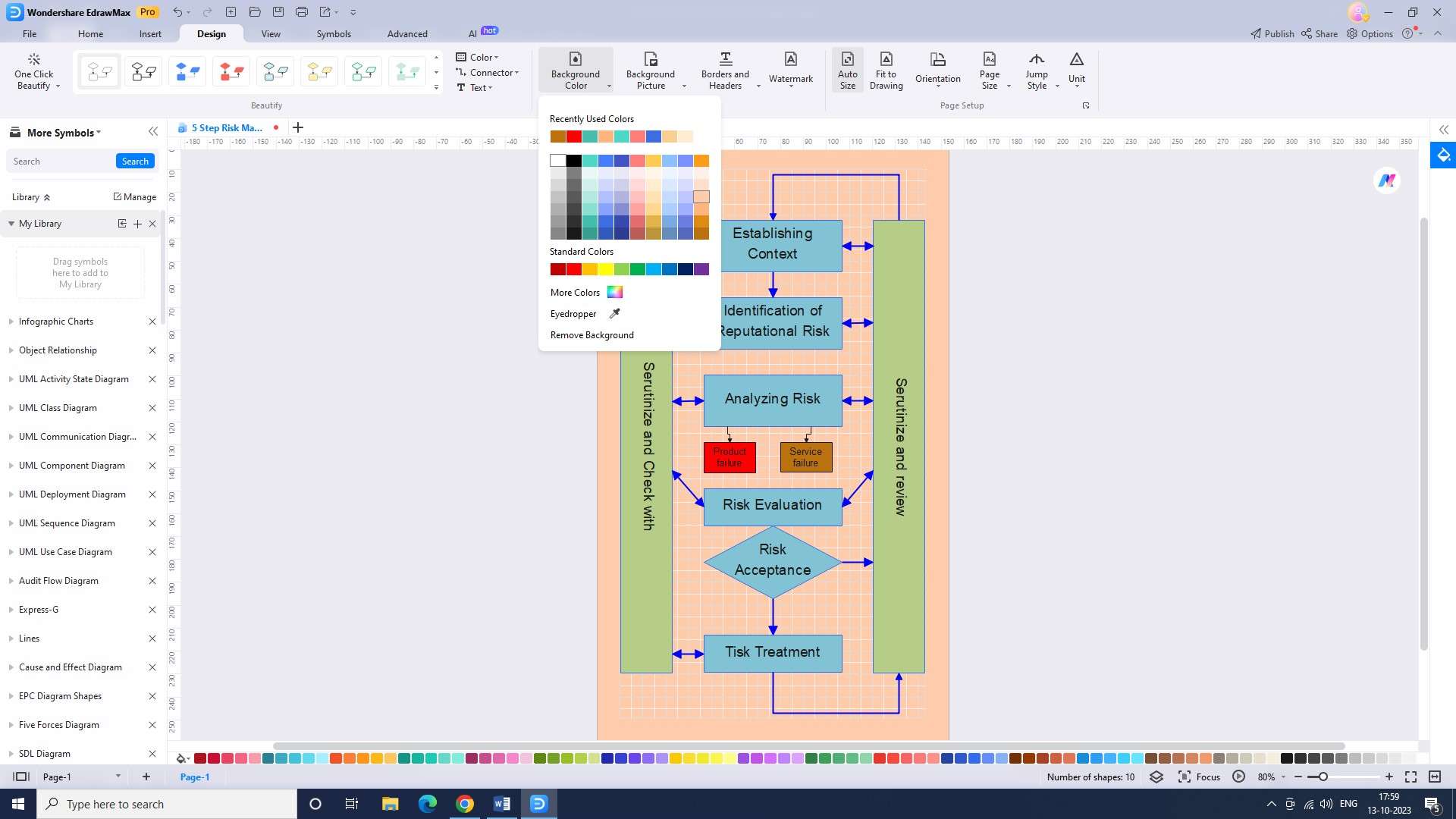Click the Remove Background option
The width and height of the screenshot is (1456, 819).
[591, 335]
